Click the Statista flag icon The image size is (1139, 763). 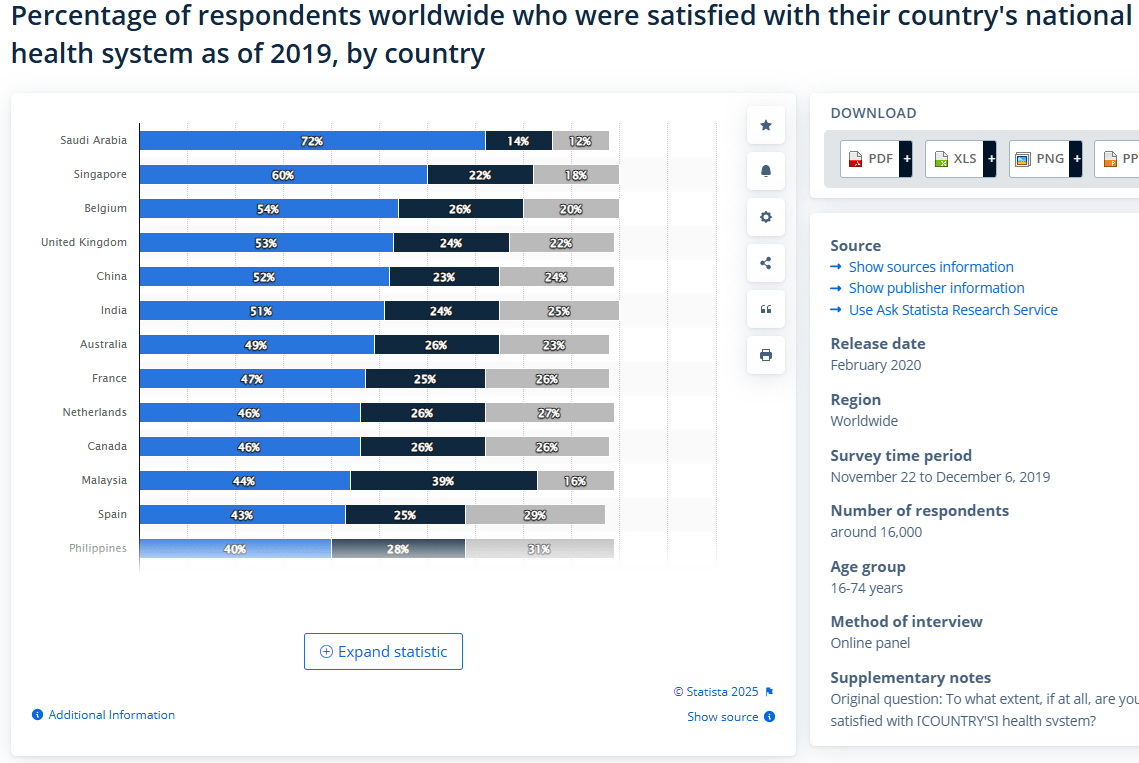tap(769, 692)
